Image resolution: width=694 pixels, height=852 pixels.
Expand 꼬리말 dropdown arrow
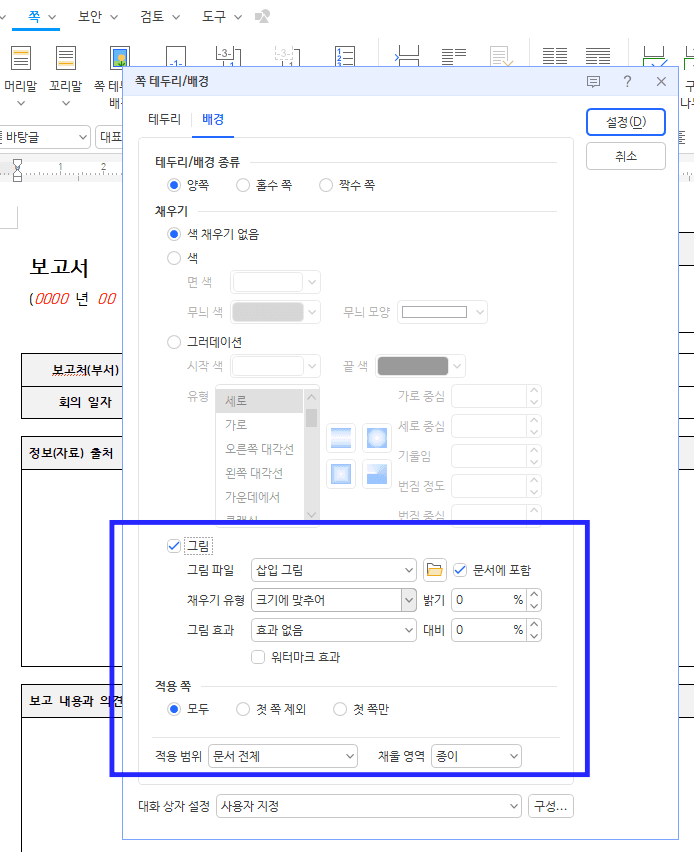66,103
